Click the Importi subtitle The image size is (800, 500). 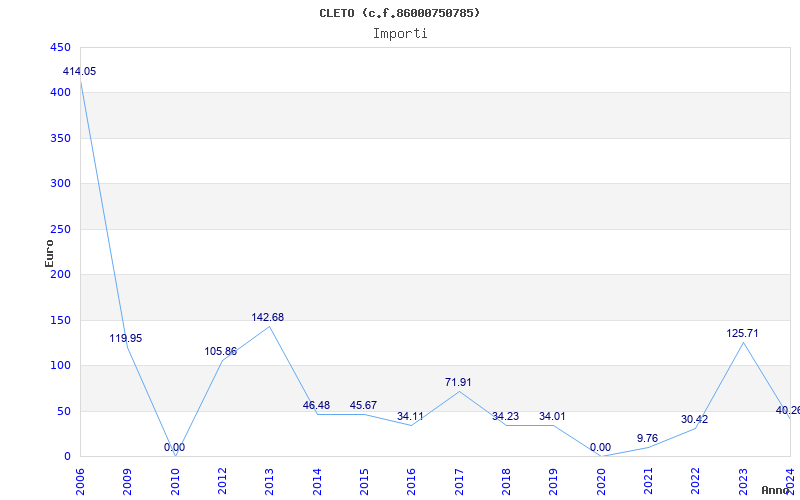click(x=400, y=34)
